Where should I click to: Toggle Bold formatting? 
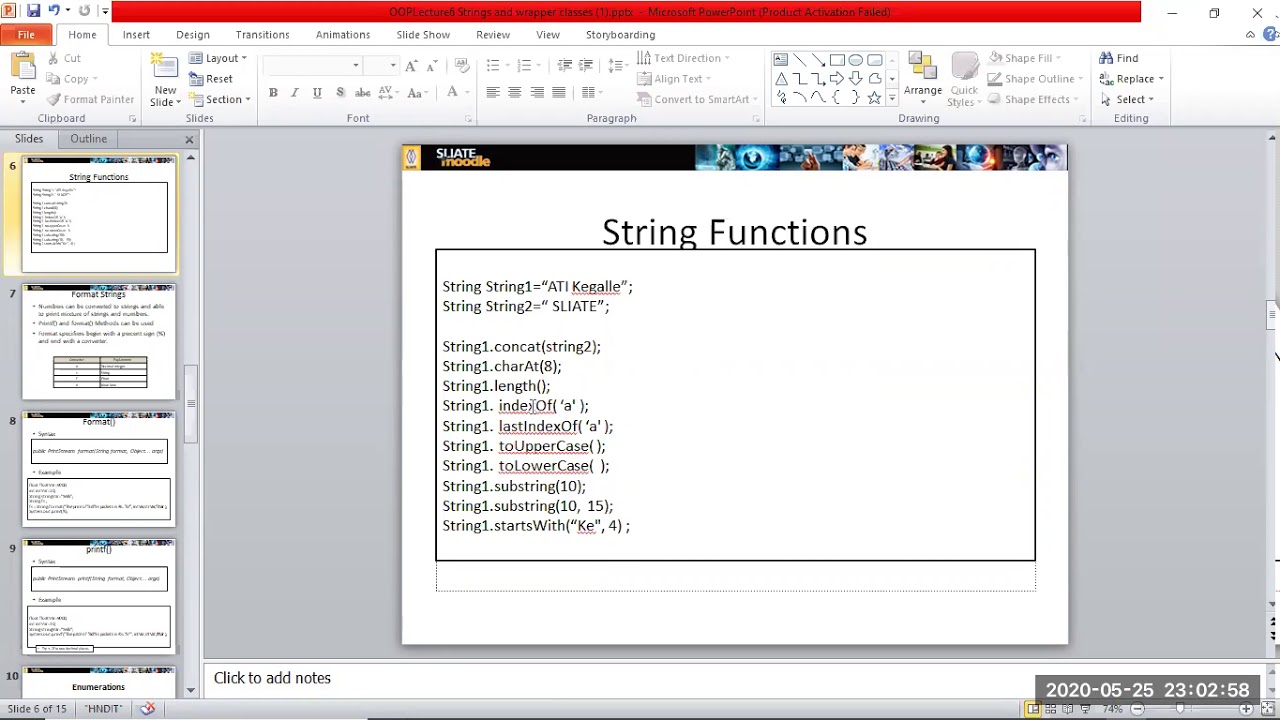point(273,92)
